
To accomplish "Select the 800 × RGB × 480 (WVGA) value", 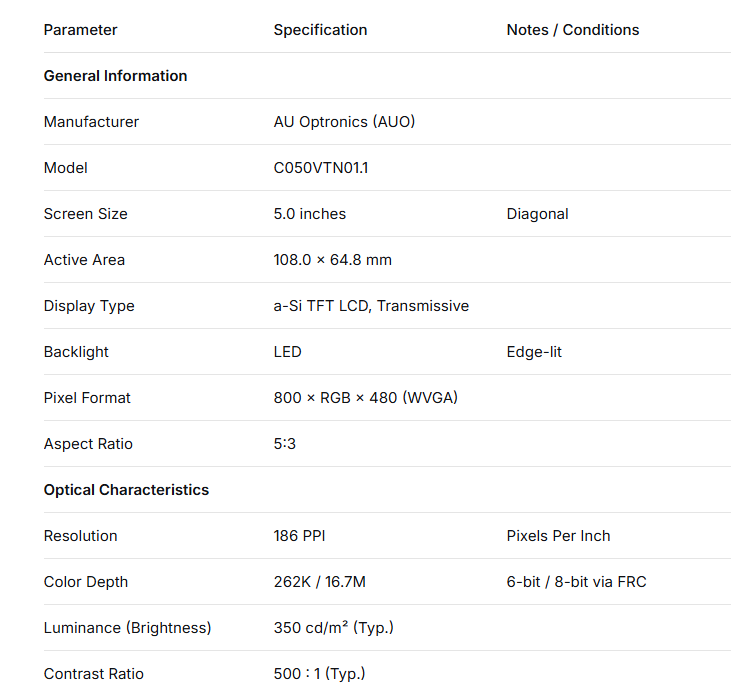I will 365,398.
